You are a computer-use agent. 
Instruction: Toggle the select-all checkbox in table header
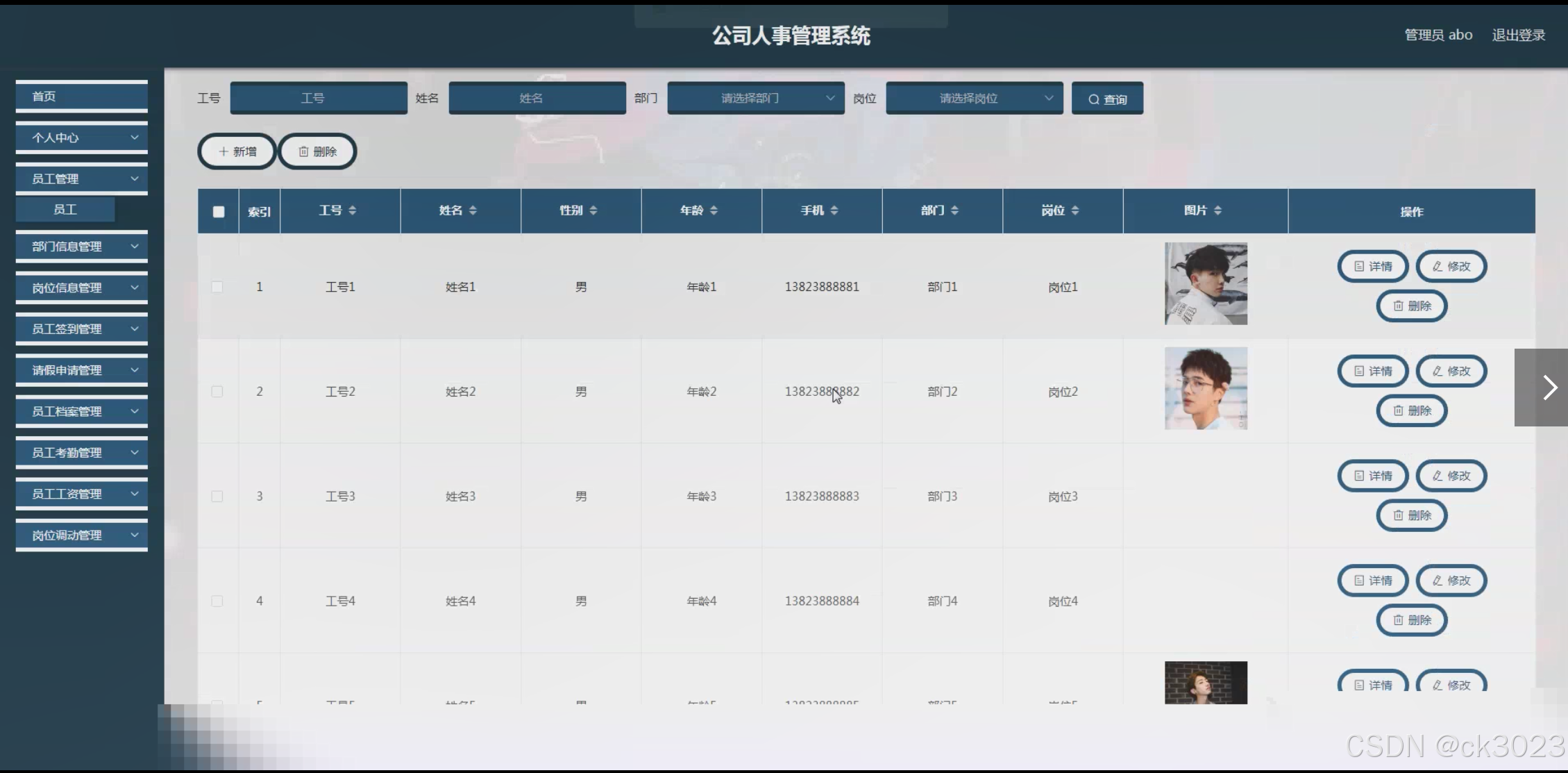pyautogui.click(x=219, y=212)
